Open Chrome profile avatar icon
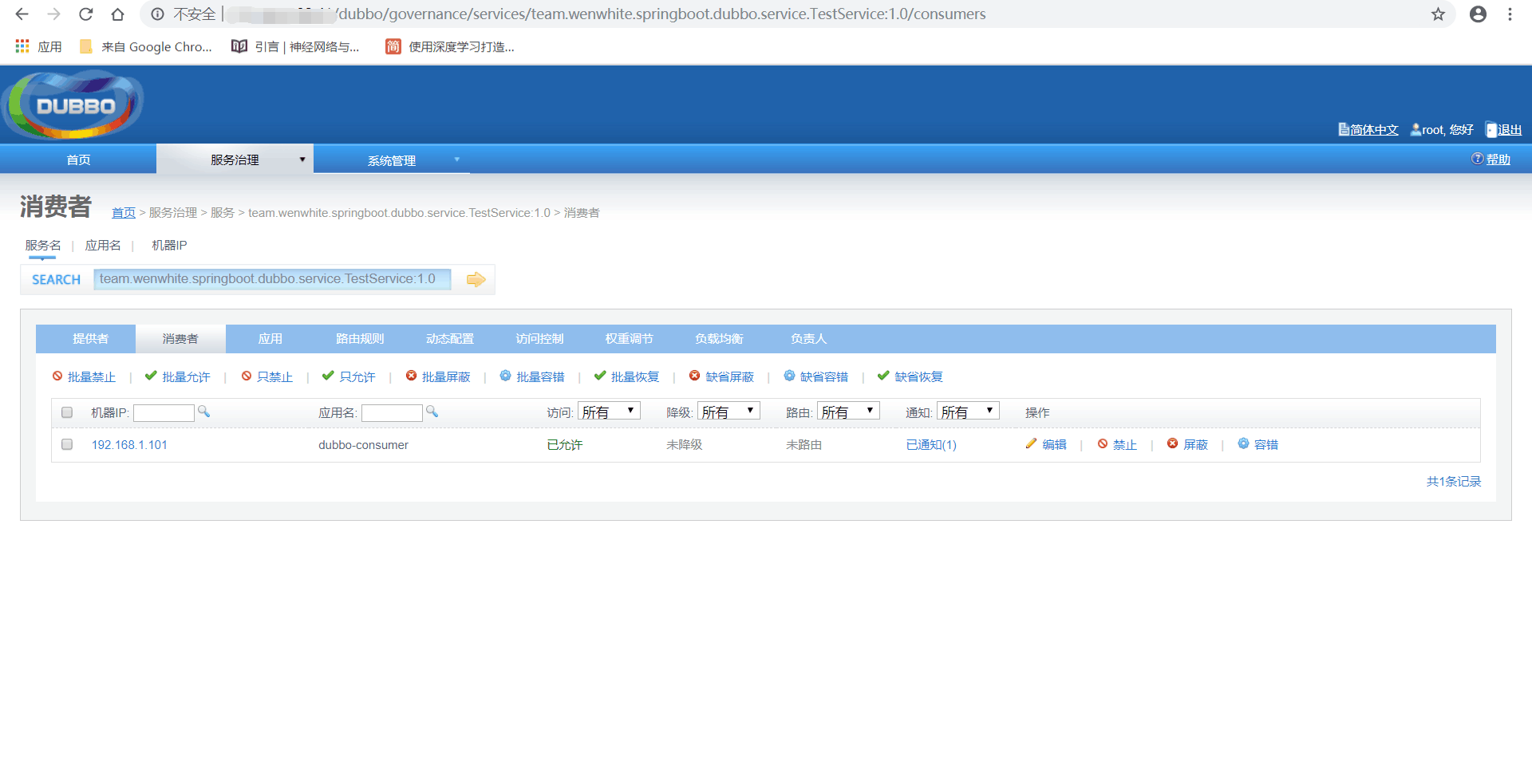The image size is (1532, 784). point(1478,14)
